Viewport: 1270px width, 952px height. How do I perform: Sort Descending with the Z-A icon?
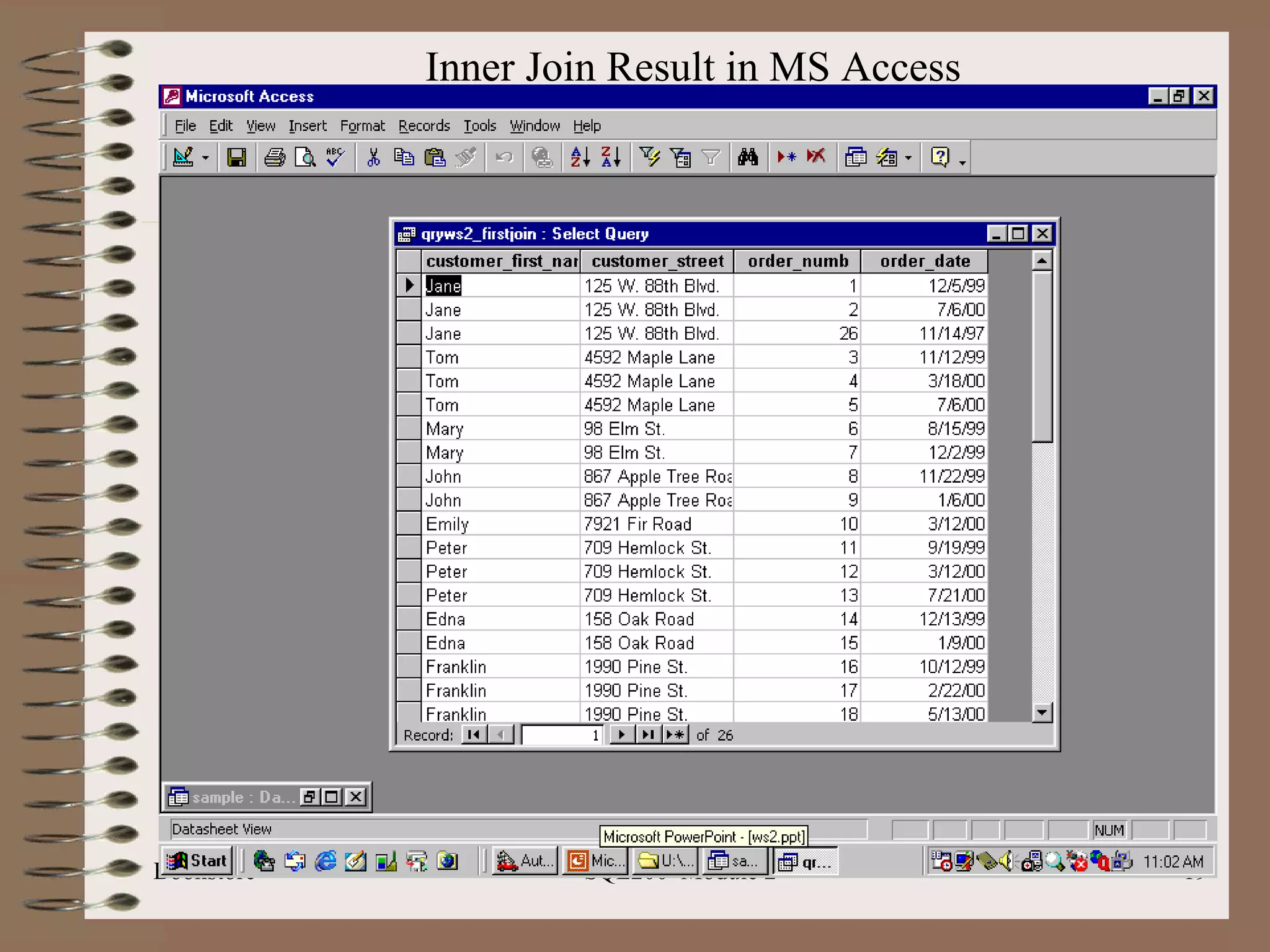point(611,157)
